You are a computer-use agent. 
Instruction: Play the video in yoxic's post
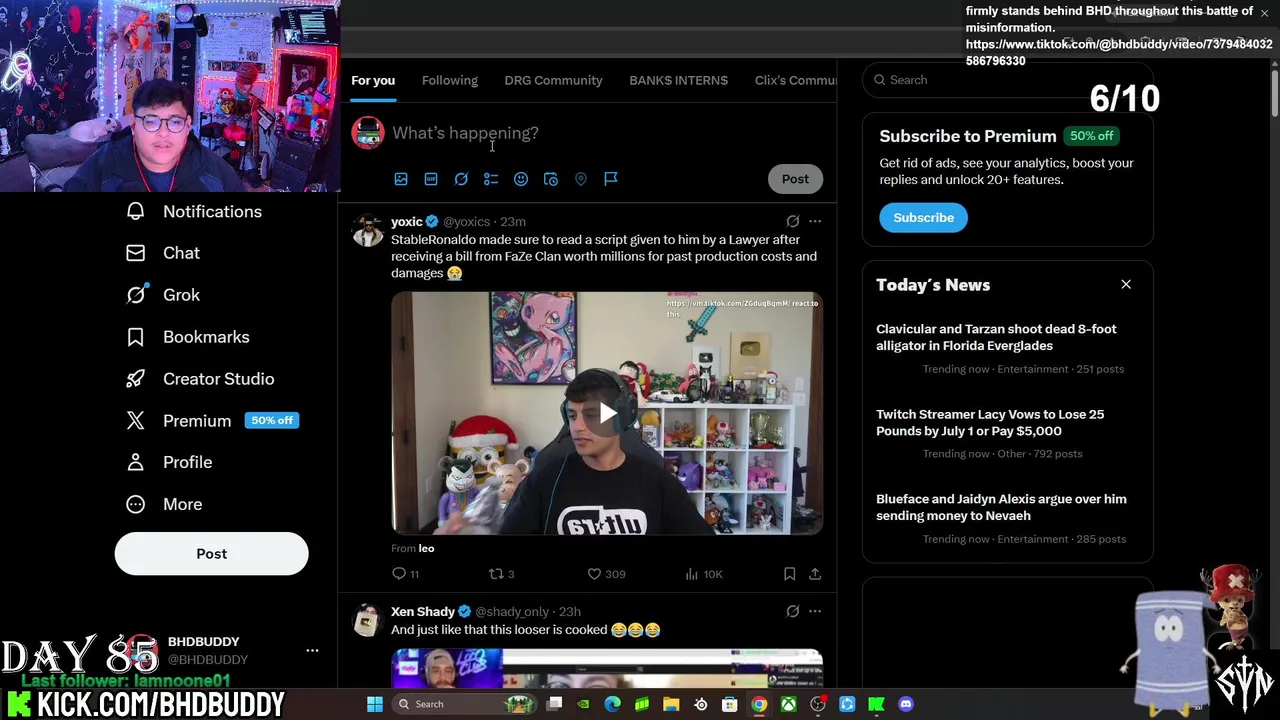(x=607, y=413)
